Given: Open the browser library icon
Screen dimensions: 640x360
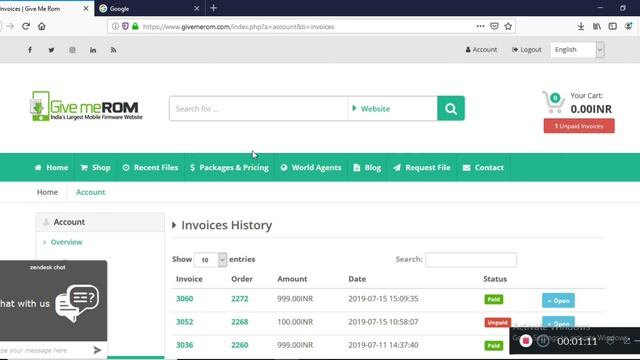Looking at the screenshot, I should click(597, 27).
